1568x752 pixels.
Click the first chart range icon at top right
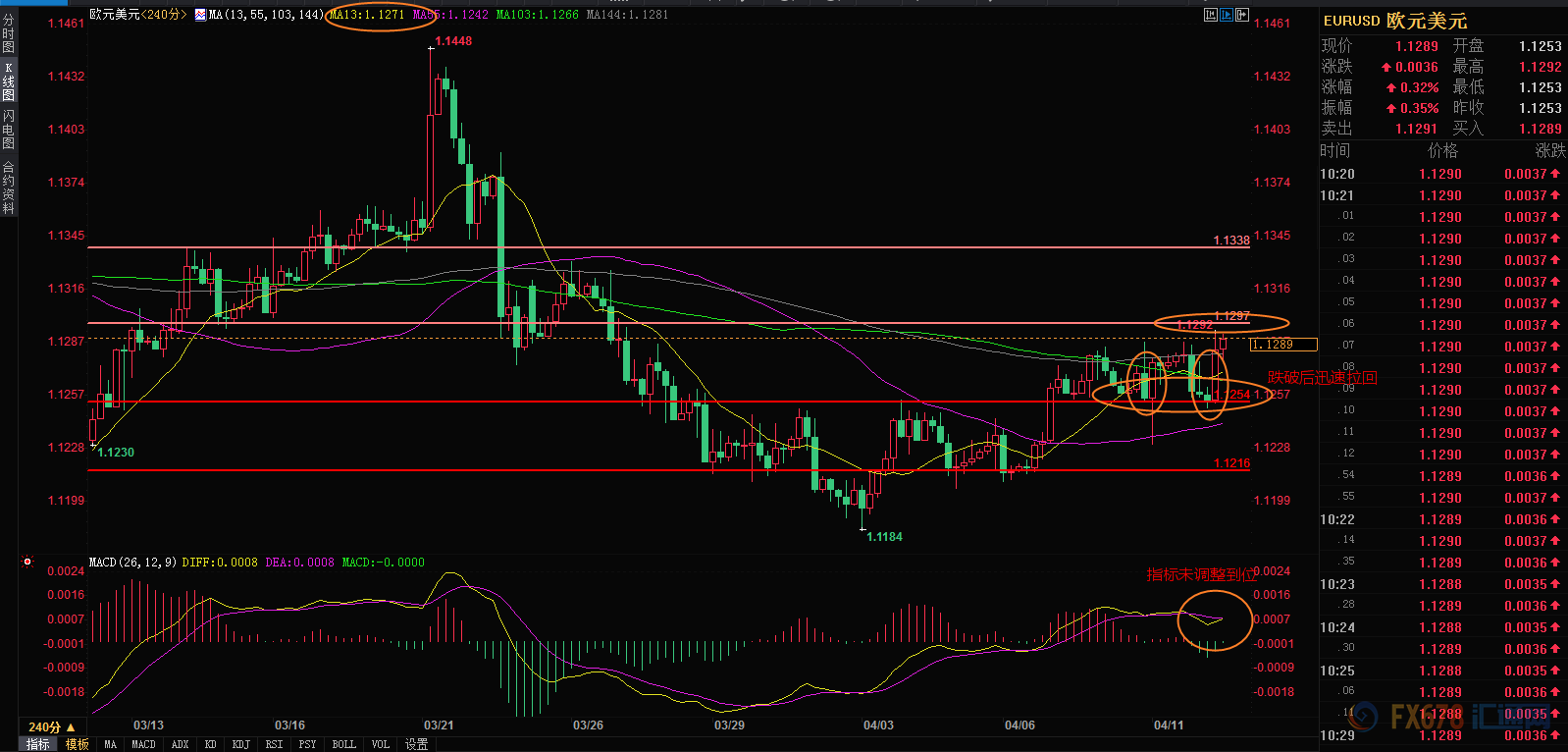click(x=1211, y=15)
